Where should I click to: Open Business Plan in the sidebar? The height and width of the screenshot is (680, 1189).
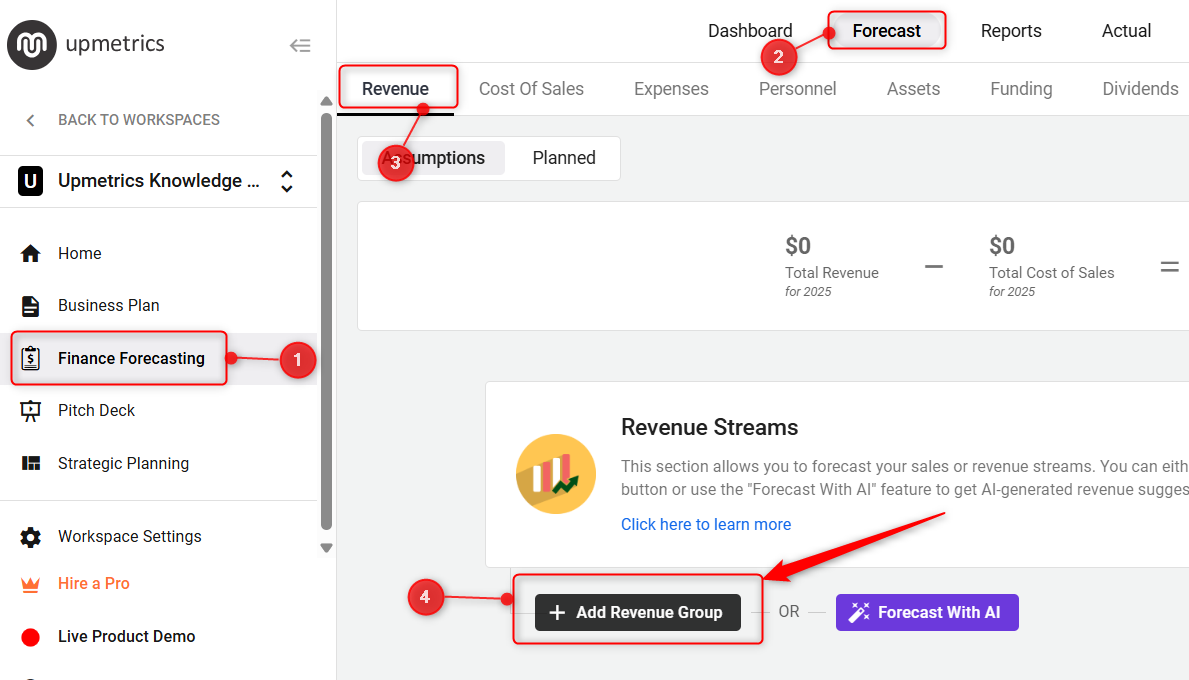[108, 306]
